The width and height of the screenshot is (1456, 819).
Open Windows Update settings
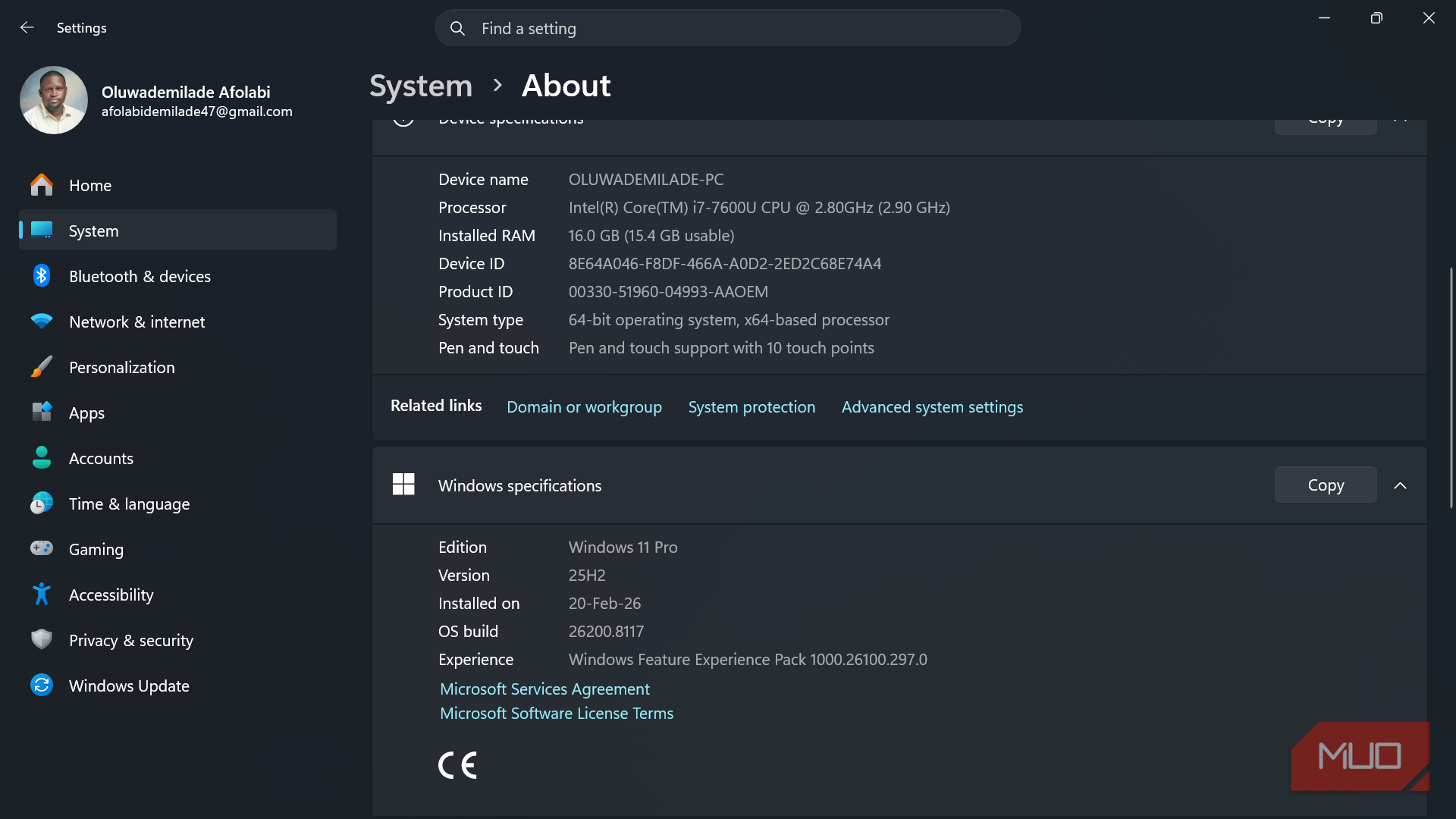(x=177, y=686)
